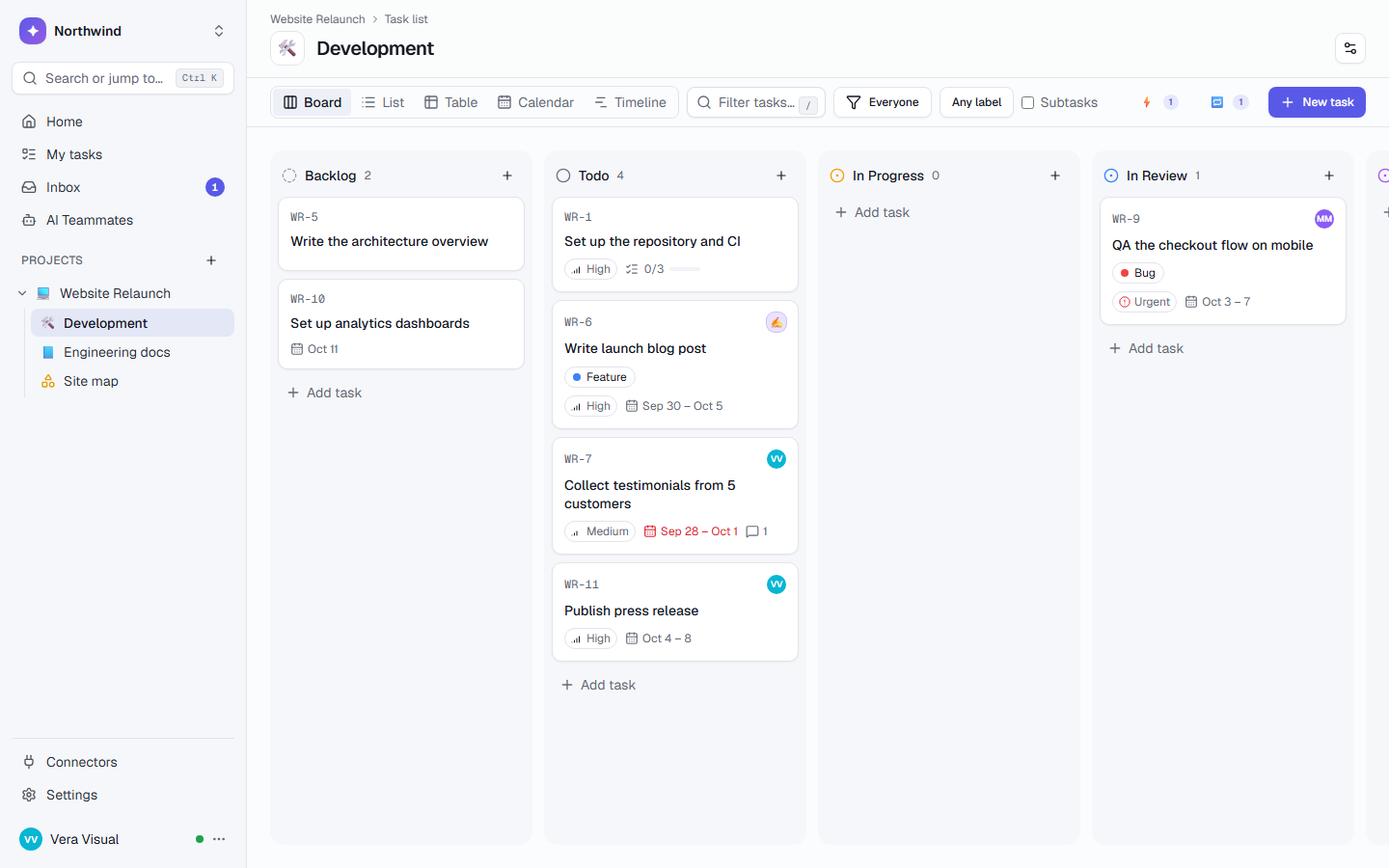Add a new project with the plus icon
This screenshot has height=868, width=1389.
click(211, 260)
